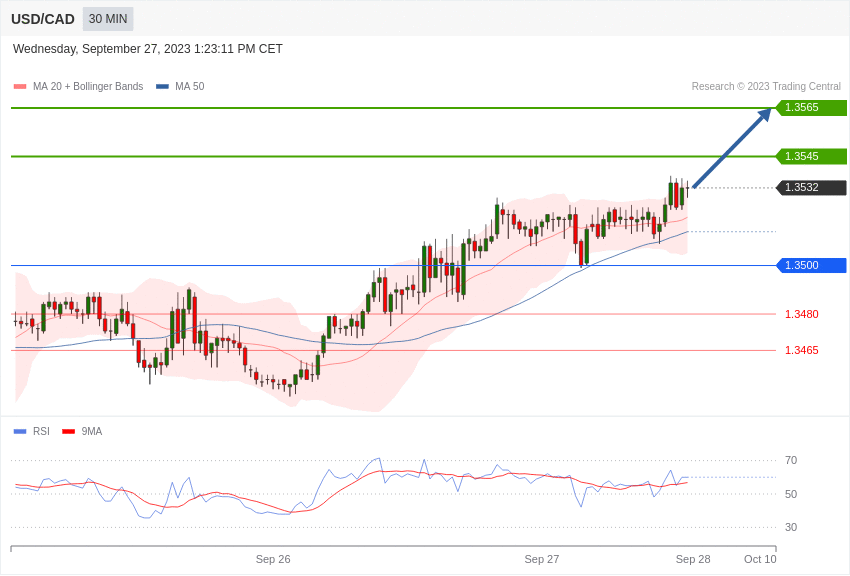The image size is (850, 576).
Task: Click the date and time stamp text
Action: (x=147, y=49)
